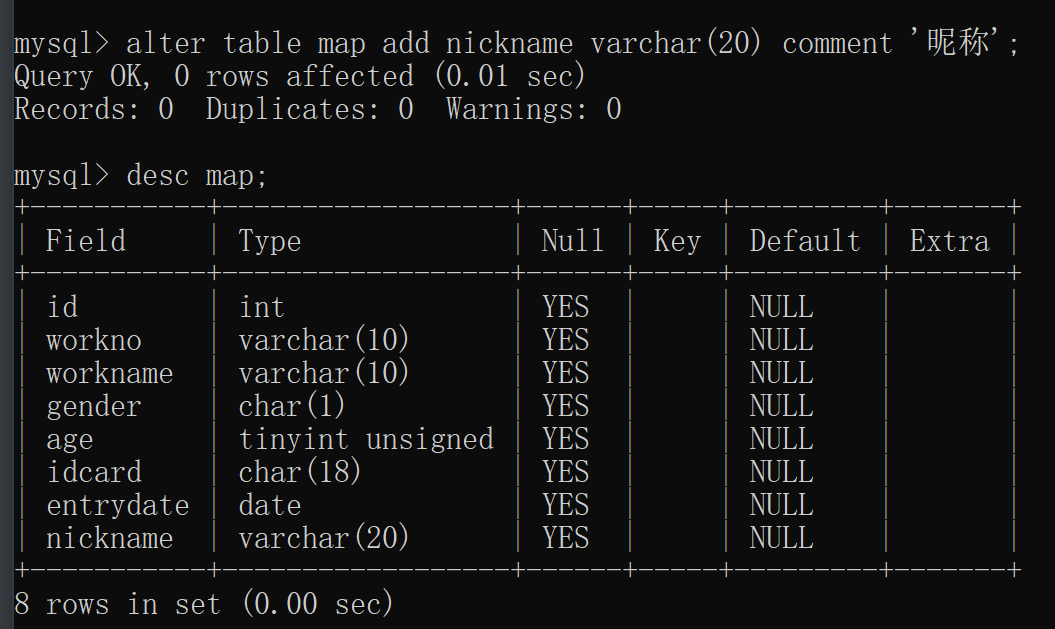
Task: Click the NULL default value for nickname
Action: coord(781,538)
